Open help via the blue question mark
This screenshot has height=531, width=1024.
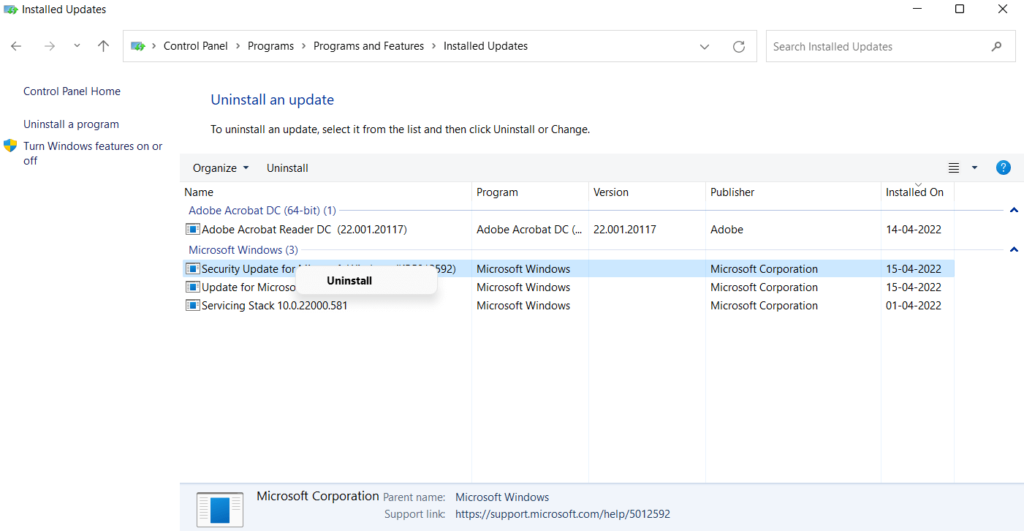point(1003,168)
